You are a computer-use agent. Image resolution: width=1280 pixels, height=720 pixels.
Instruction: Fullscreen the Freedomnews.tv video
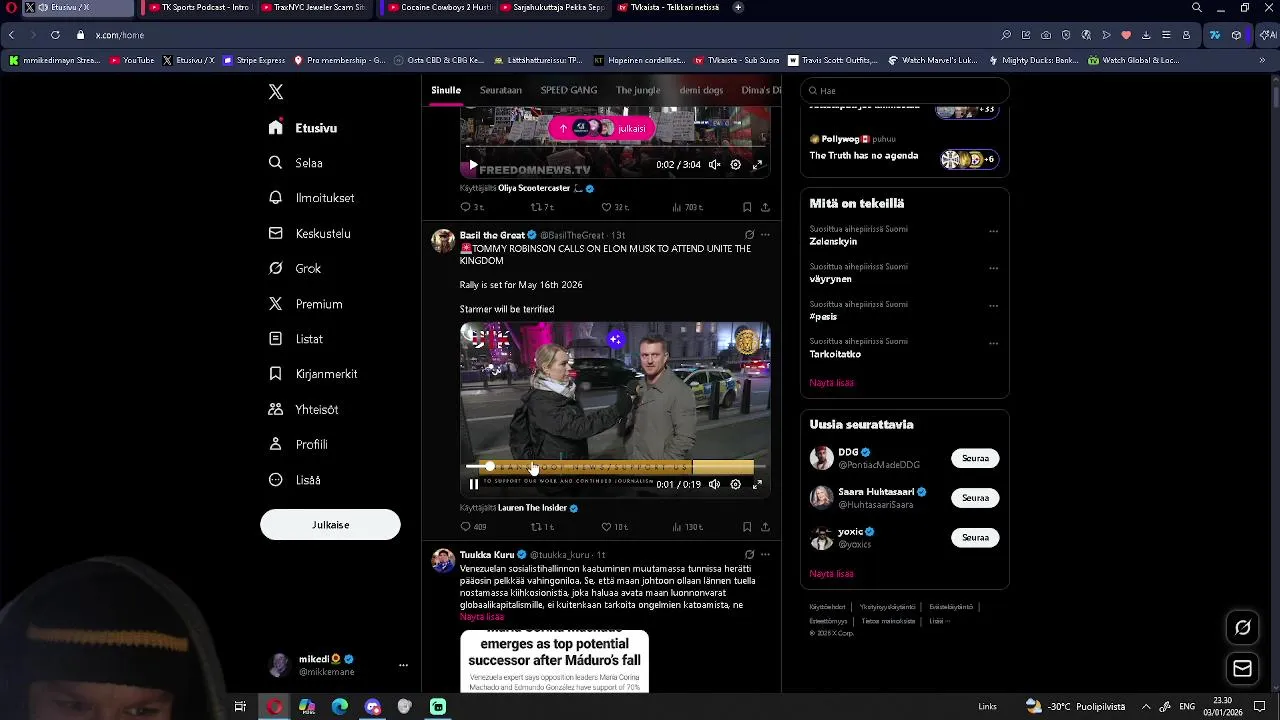tap(757, 165)
